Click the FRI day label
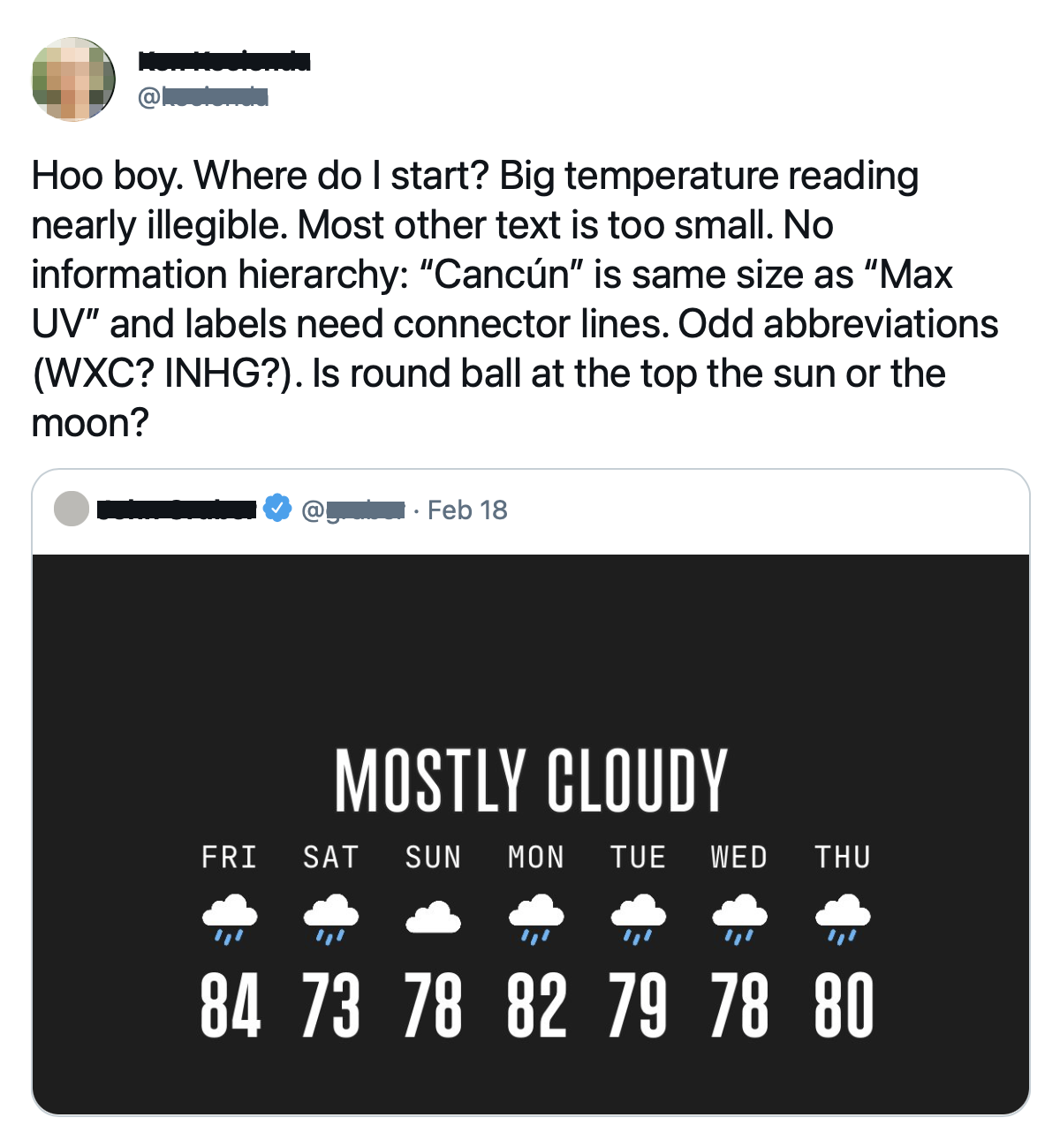Viewport: 1060px width, 1148px height. click(230, 857)
